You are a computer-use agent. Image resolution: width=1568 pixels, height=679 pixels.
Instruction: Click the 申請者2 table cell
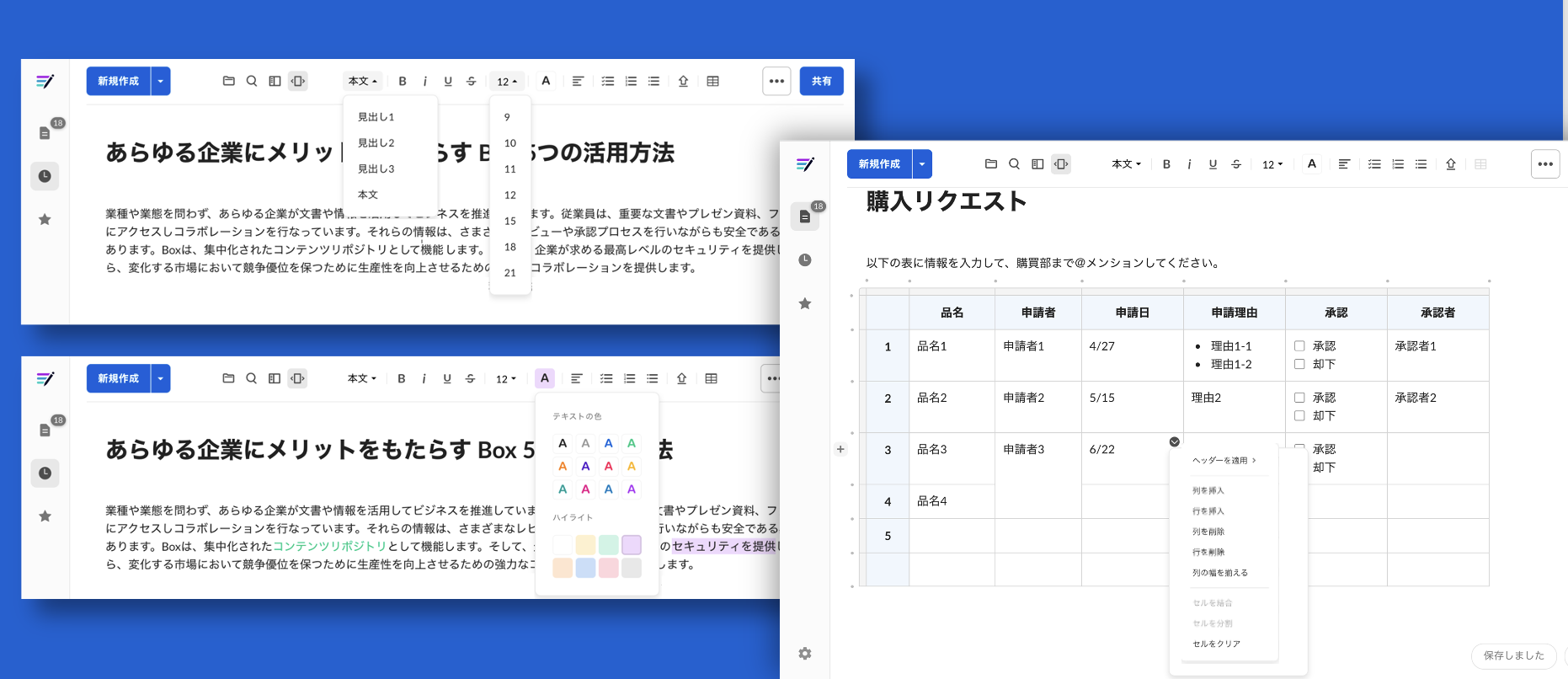1038,407
